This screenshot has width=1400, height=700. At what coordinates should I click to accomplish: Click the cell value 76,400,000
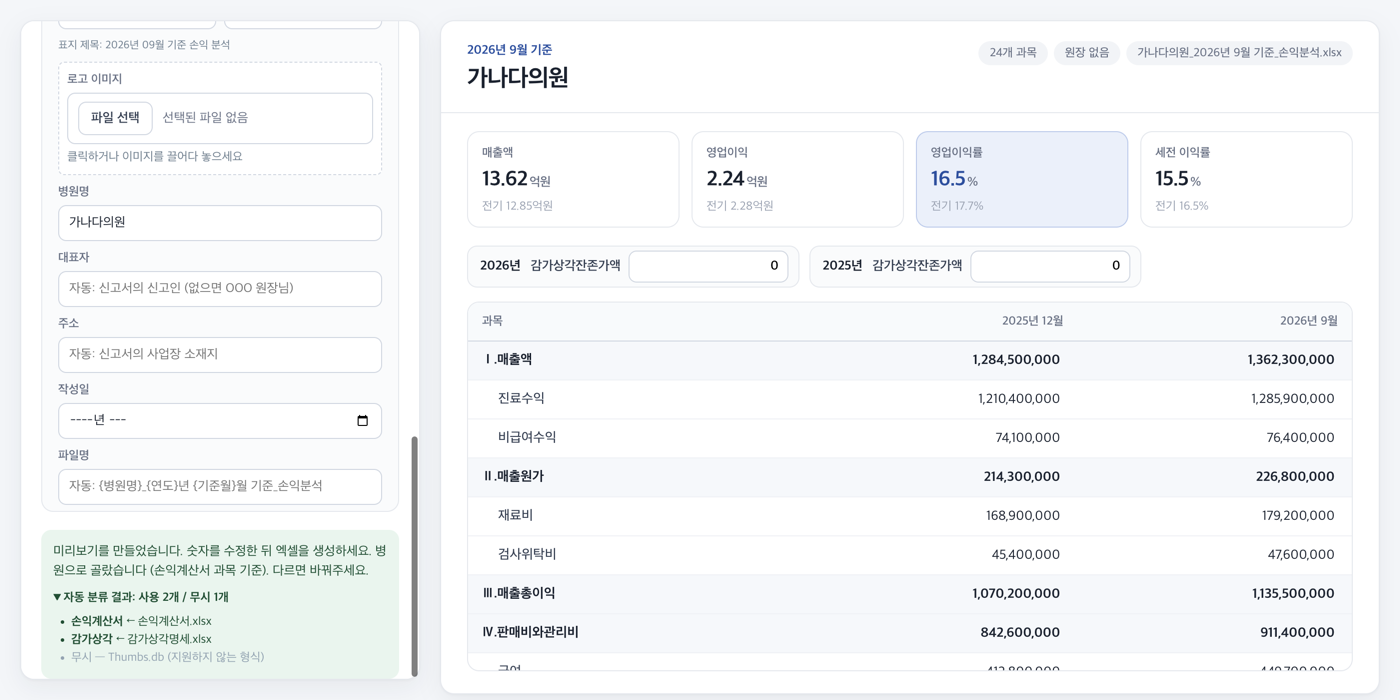(1301, 438)
